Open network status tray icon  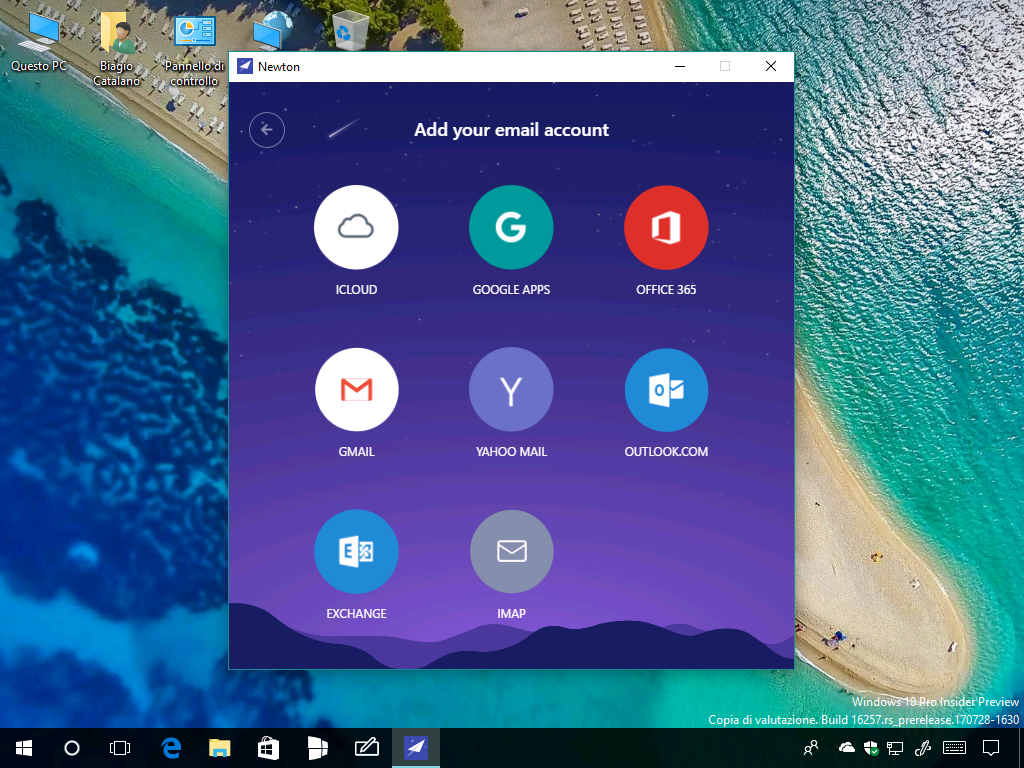click(895, 748)
